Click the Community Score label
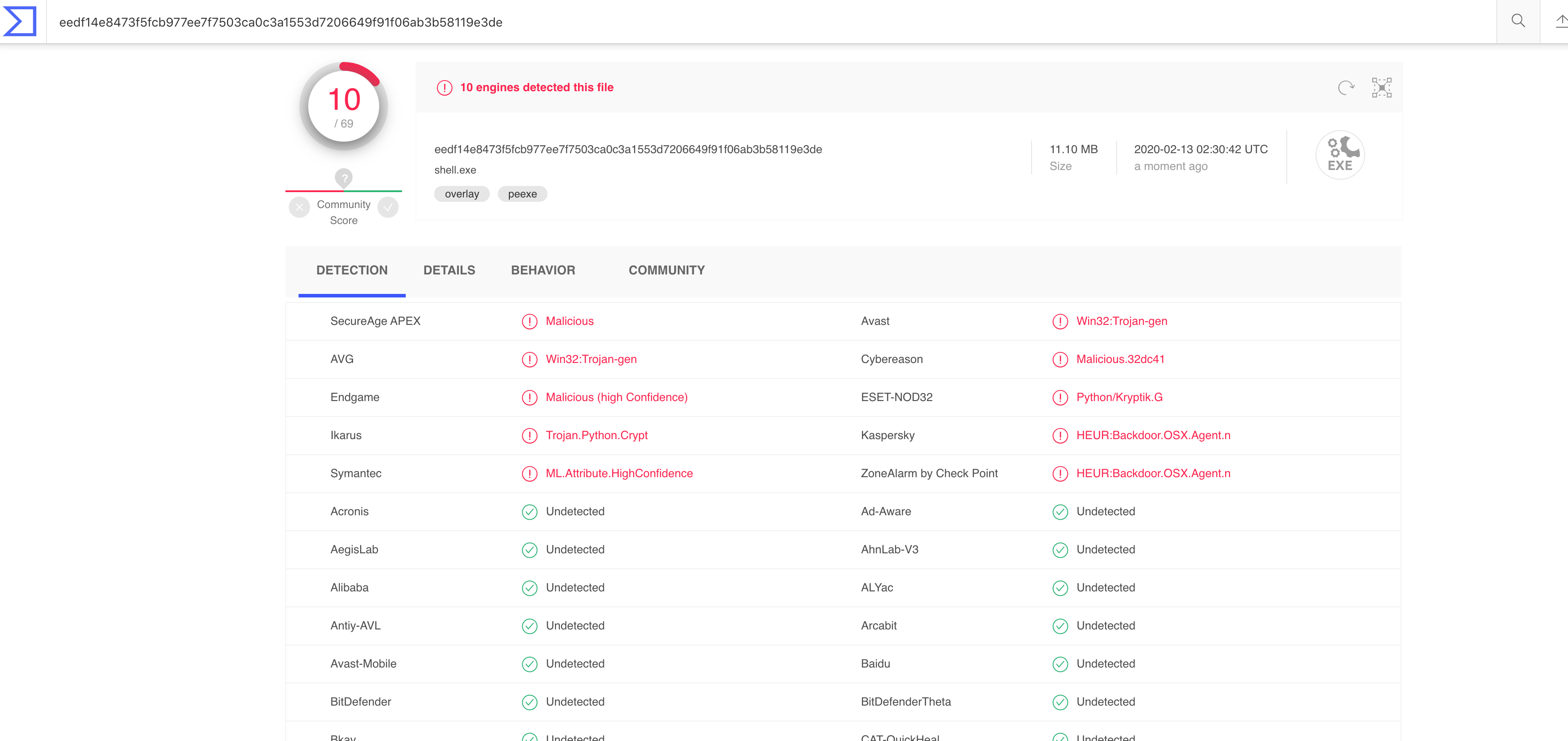This screenshot has width=1568, height=741. click(x=344, y=212)
